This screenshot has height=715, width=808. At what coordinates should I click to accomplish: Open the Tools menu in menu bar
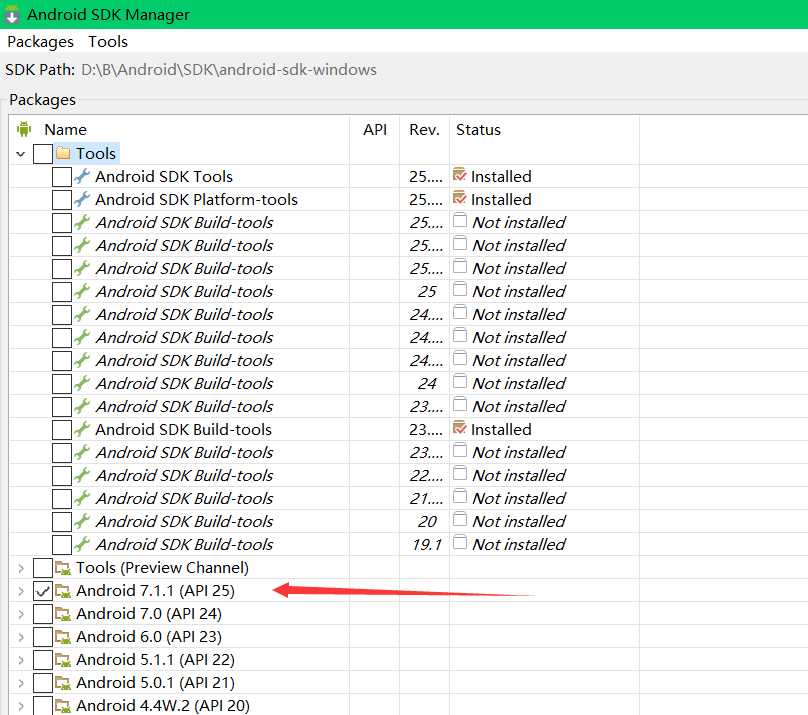[108, 41]
